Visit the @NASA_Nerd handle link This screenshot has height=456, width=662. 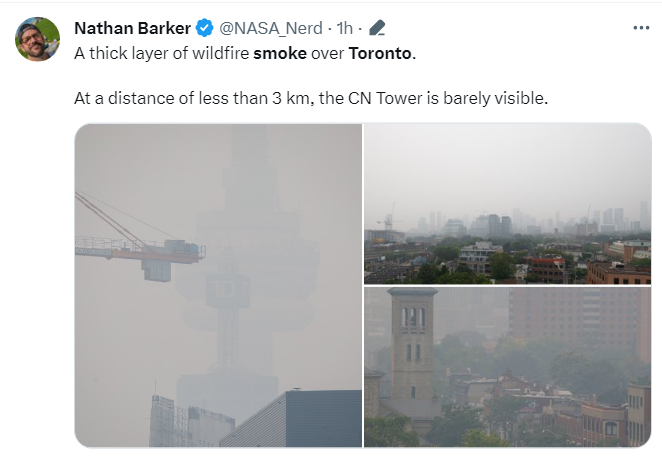click(x=271, y=28)
